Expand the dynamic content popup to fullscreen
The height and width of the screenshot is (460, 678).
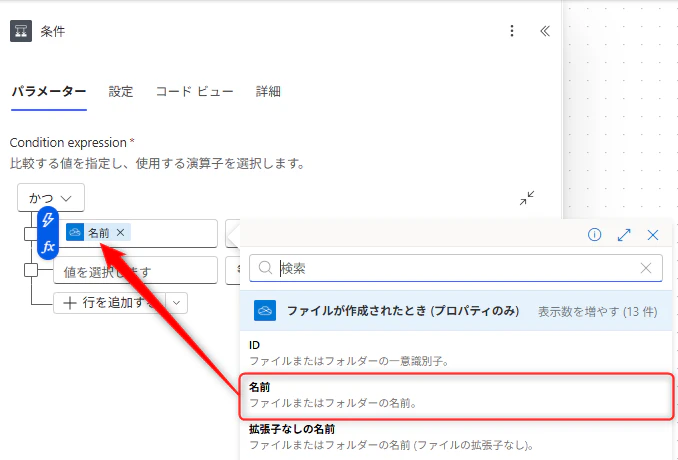(624, 235)
